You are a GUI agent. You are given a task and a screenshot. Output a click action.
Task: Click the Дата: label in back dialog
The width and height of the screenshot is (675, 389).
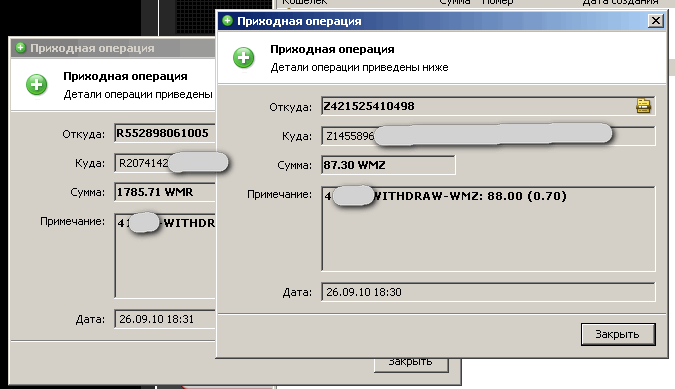(90, 320)
